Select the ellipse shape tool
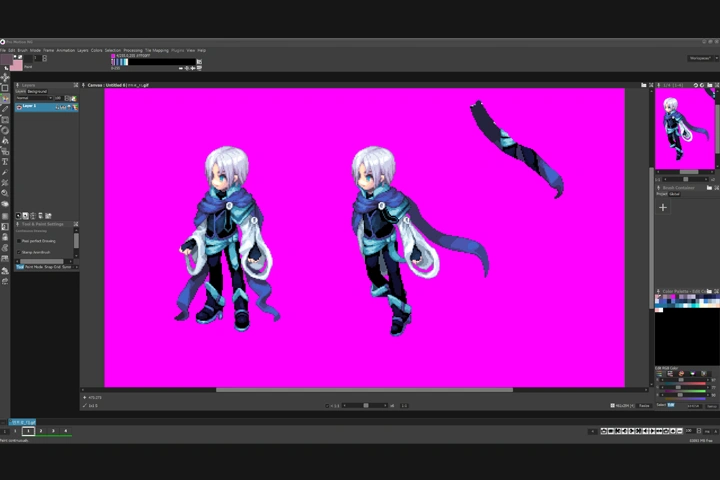Image resolution: width=720 pixels, height=480 pixels. point(5,130)
